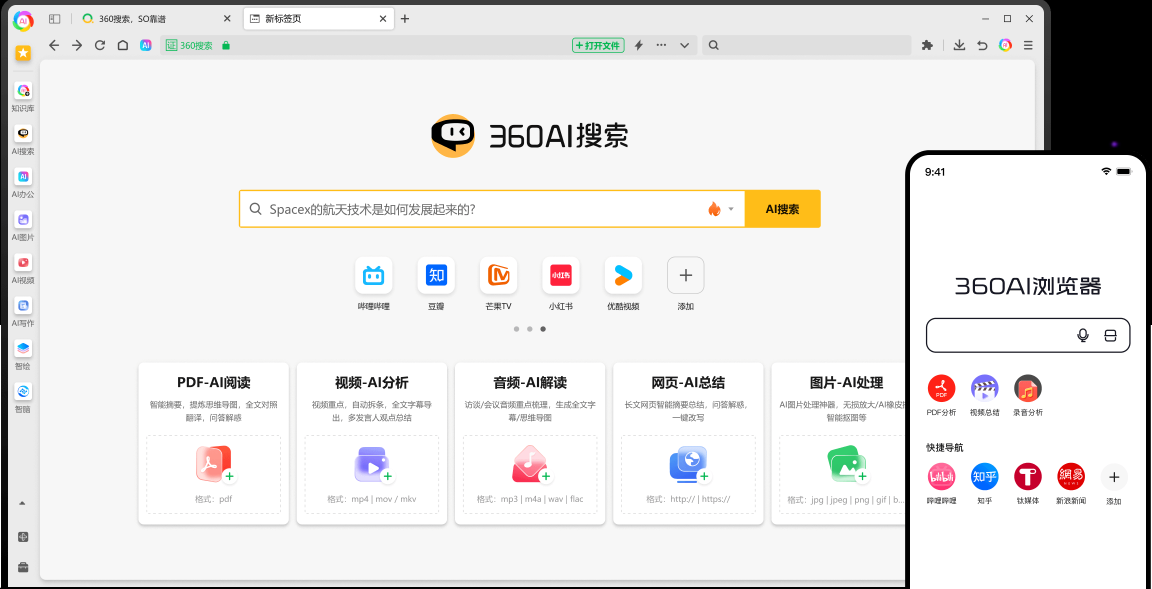Open the 网页-AI总结 card
This screenshot has width=1152, height=589.
pyautogui.click(x=688, y=443)
